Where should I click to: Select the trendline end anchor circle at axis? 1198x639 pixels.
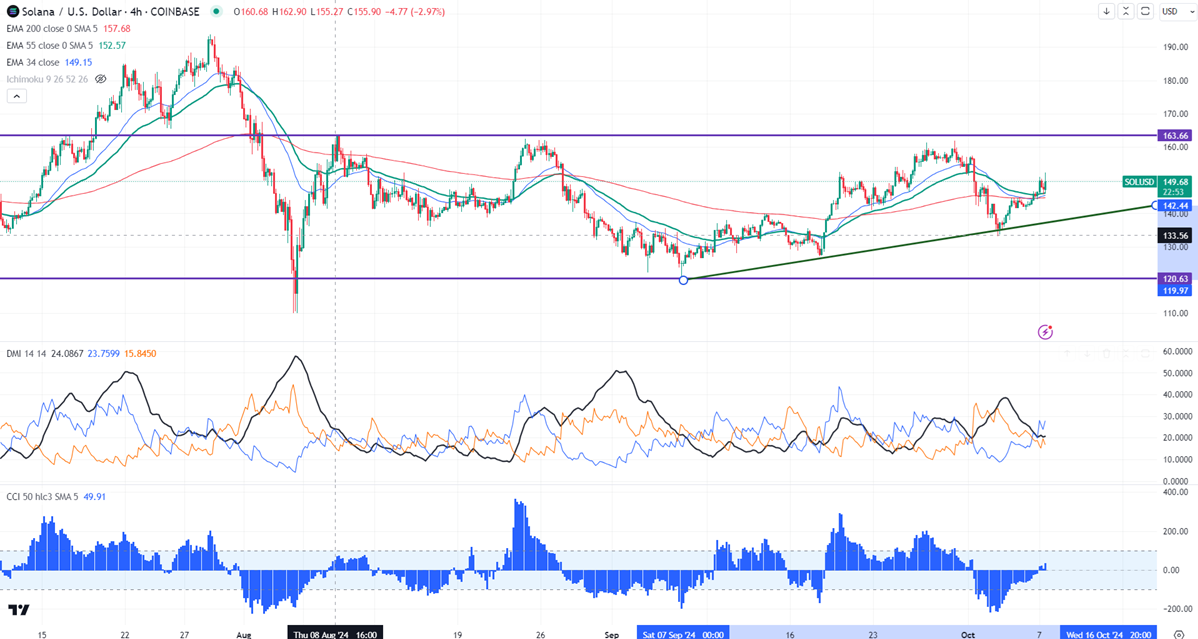point(1155,205)
